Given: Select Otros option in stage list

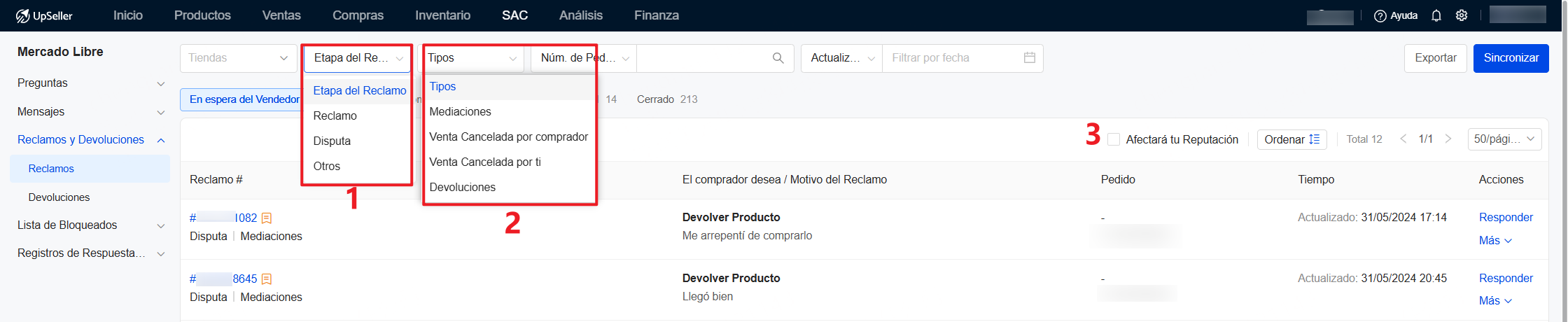Looking at the screenshot, I should 357,167.
